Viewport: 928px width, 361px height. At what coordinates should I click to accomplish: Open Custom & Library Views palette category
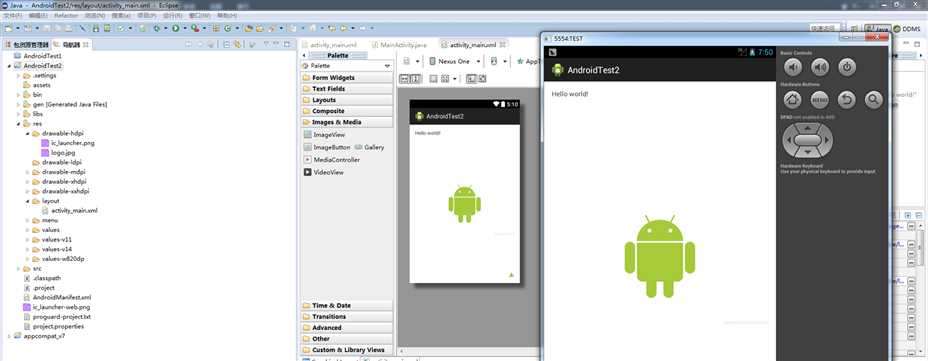click(x=346, y=350)
